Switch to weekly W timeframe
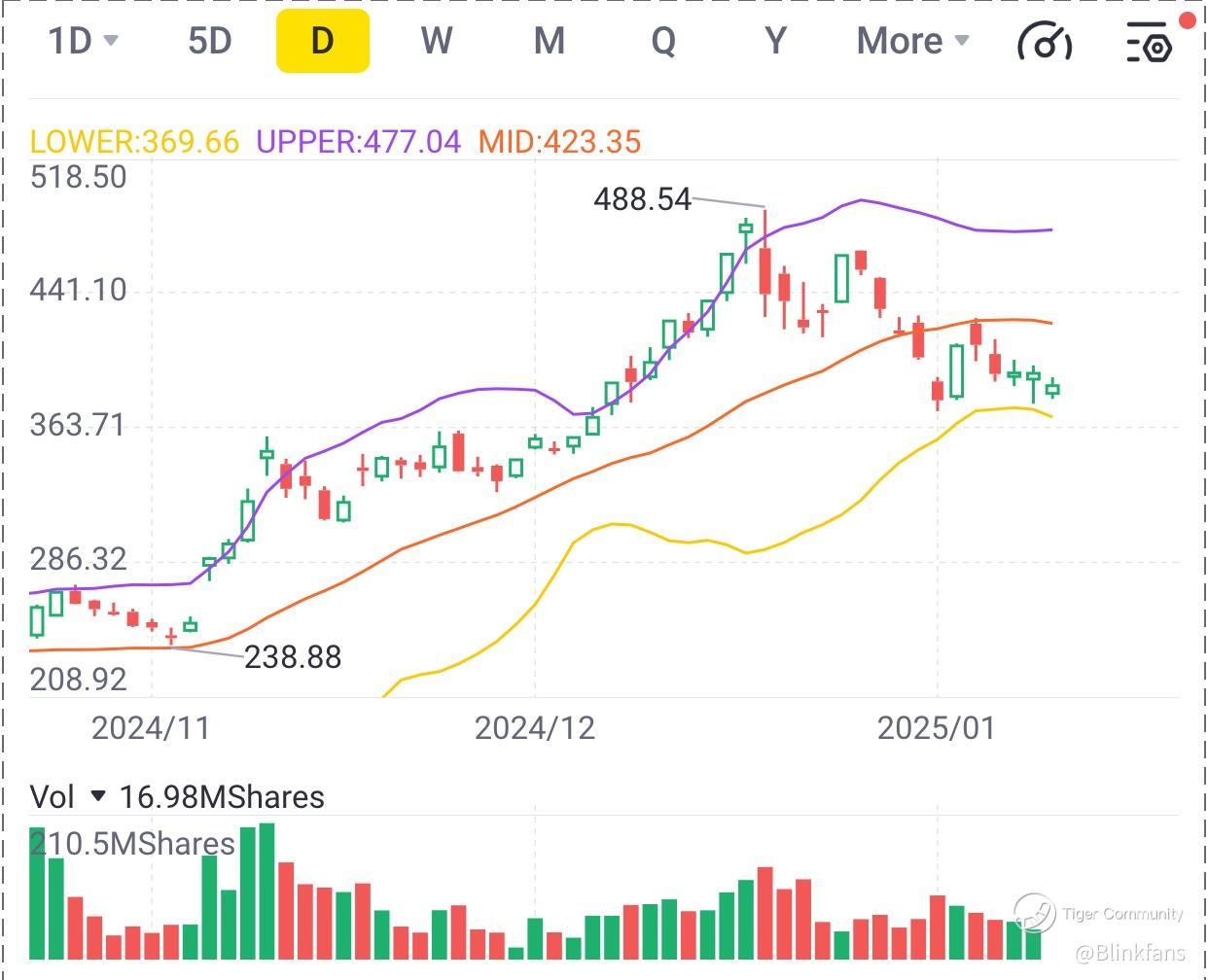 pyautogui.click(x=436, y=41)
